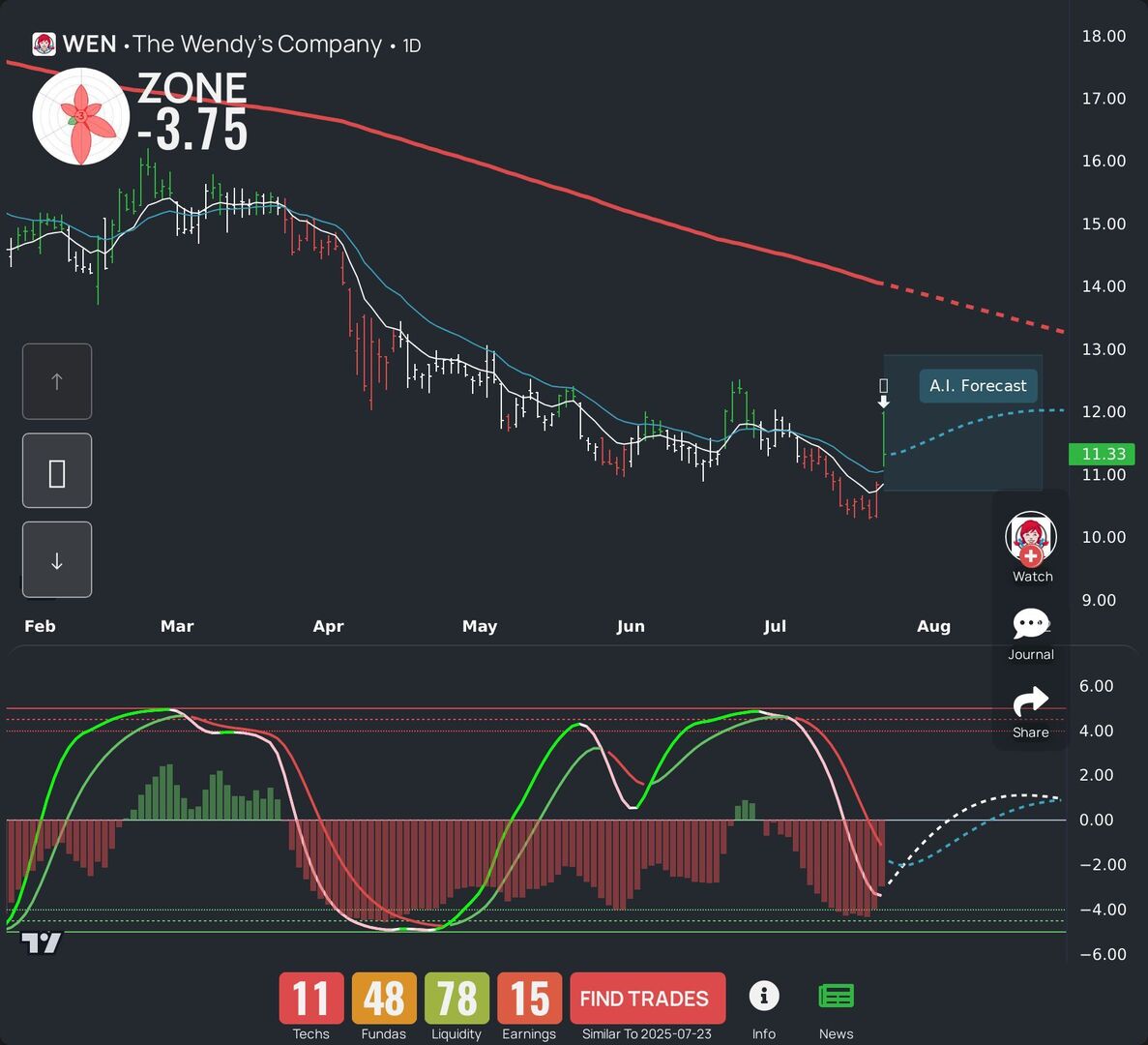Click the Jul month label on time axis
The width and height of the screenshot is (1148, 1045).
pyautogui.click(x=775, y=626)
